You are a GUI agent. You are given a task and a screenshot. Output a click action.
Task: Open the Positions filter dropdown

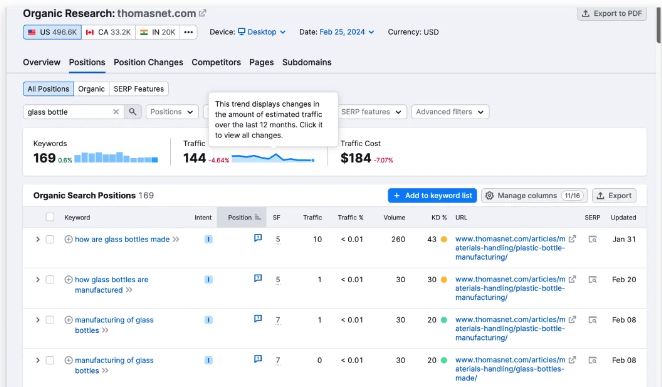point(172,112)
